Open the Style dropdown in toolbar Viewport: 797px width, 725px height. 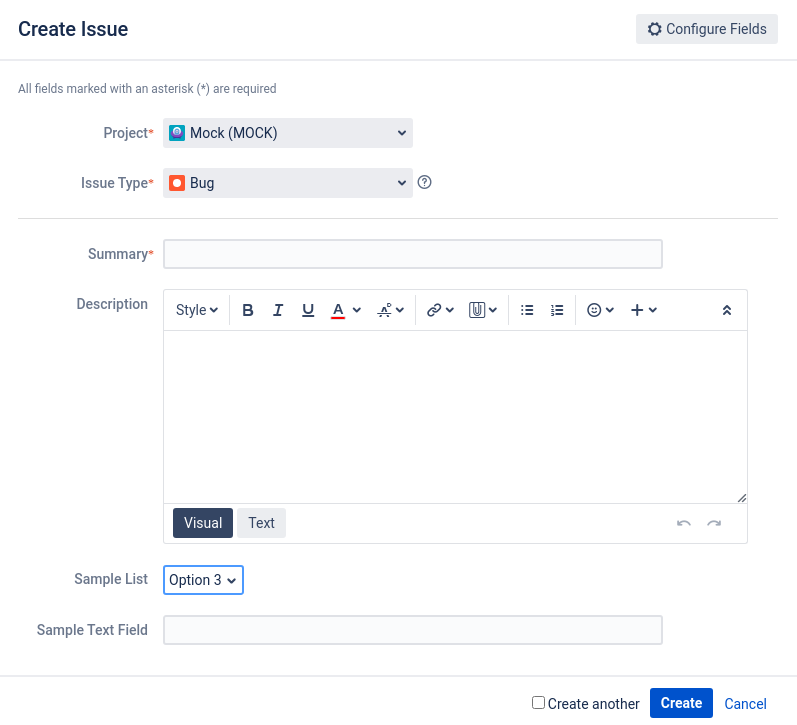[x=197, y=310]
